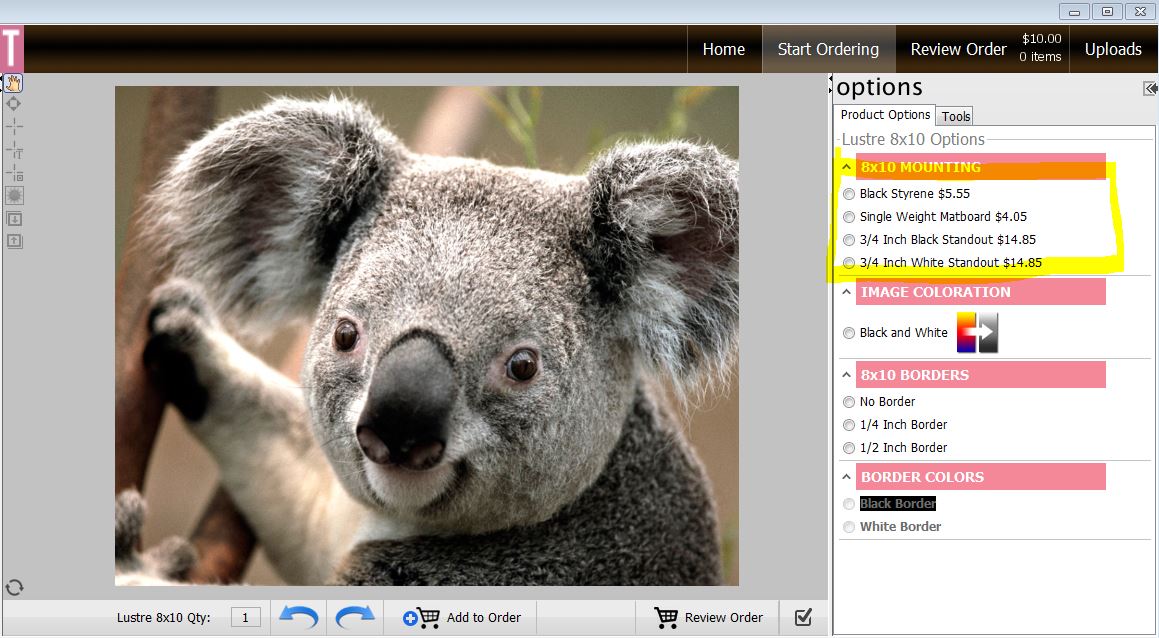The width and height of the screenshot is (1159, 638).
Task: Click the Lustre 8x10 quantity field
Action: (246, 618)
